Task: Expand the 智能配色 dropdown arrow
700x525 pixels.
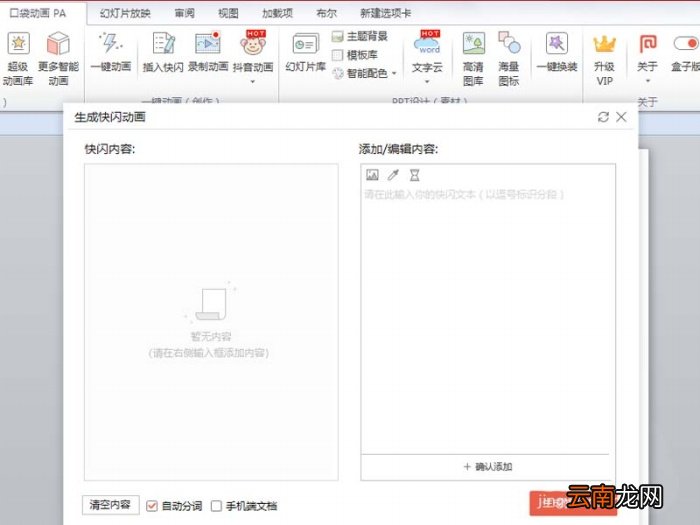Action: tap(394, 73)
